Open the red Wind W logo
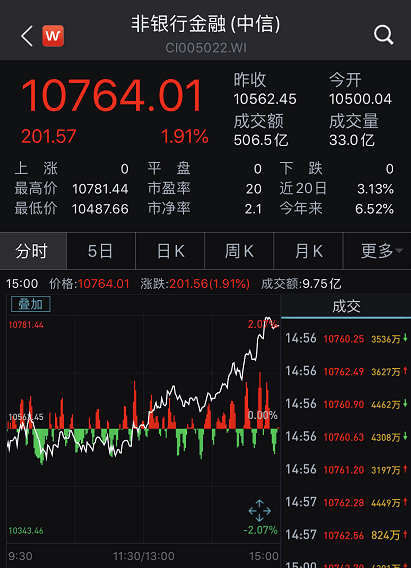The height and width of the screenshot is (568, 411). (53, 36)
